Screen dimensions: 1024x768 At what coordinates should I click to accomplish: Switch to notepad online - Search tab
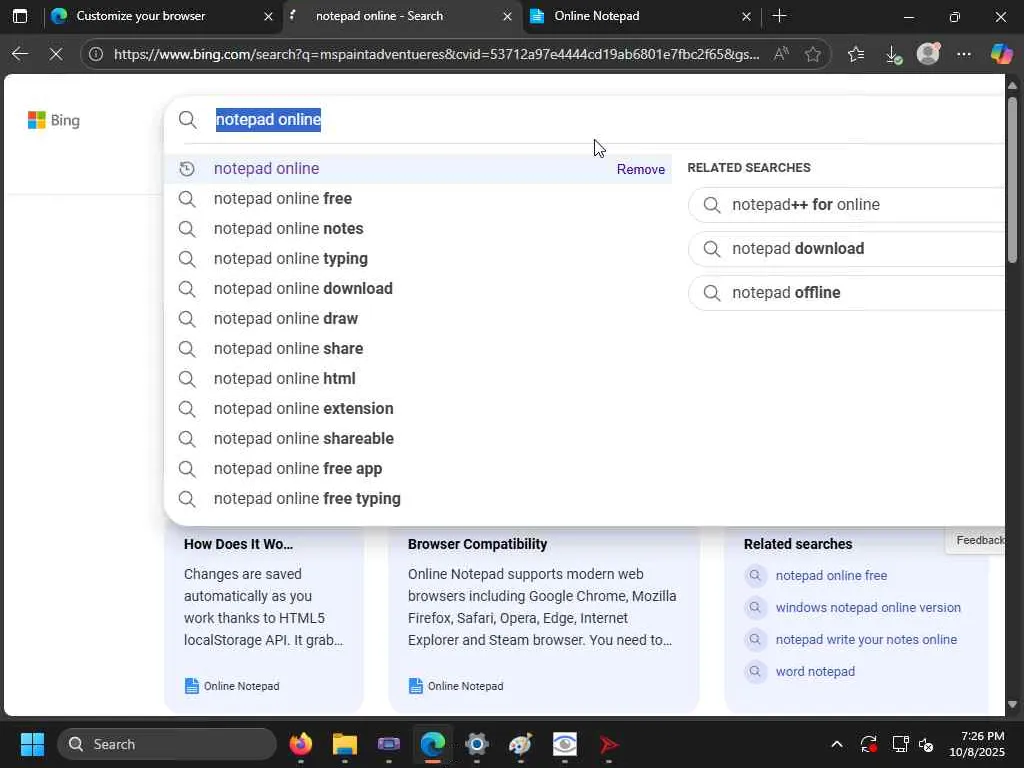(402, 16)
